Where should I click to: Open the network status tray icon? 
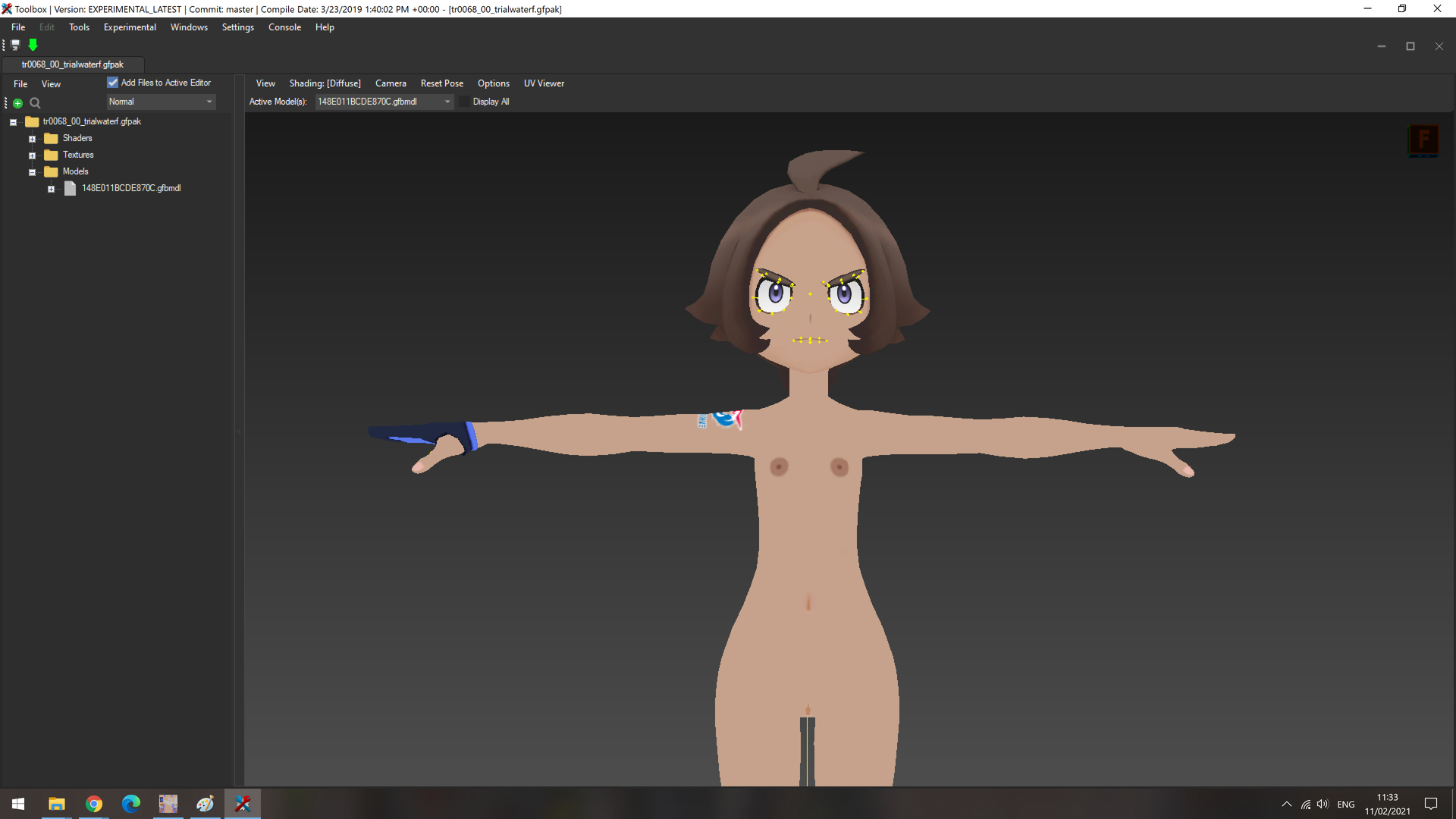[1306, 804]
